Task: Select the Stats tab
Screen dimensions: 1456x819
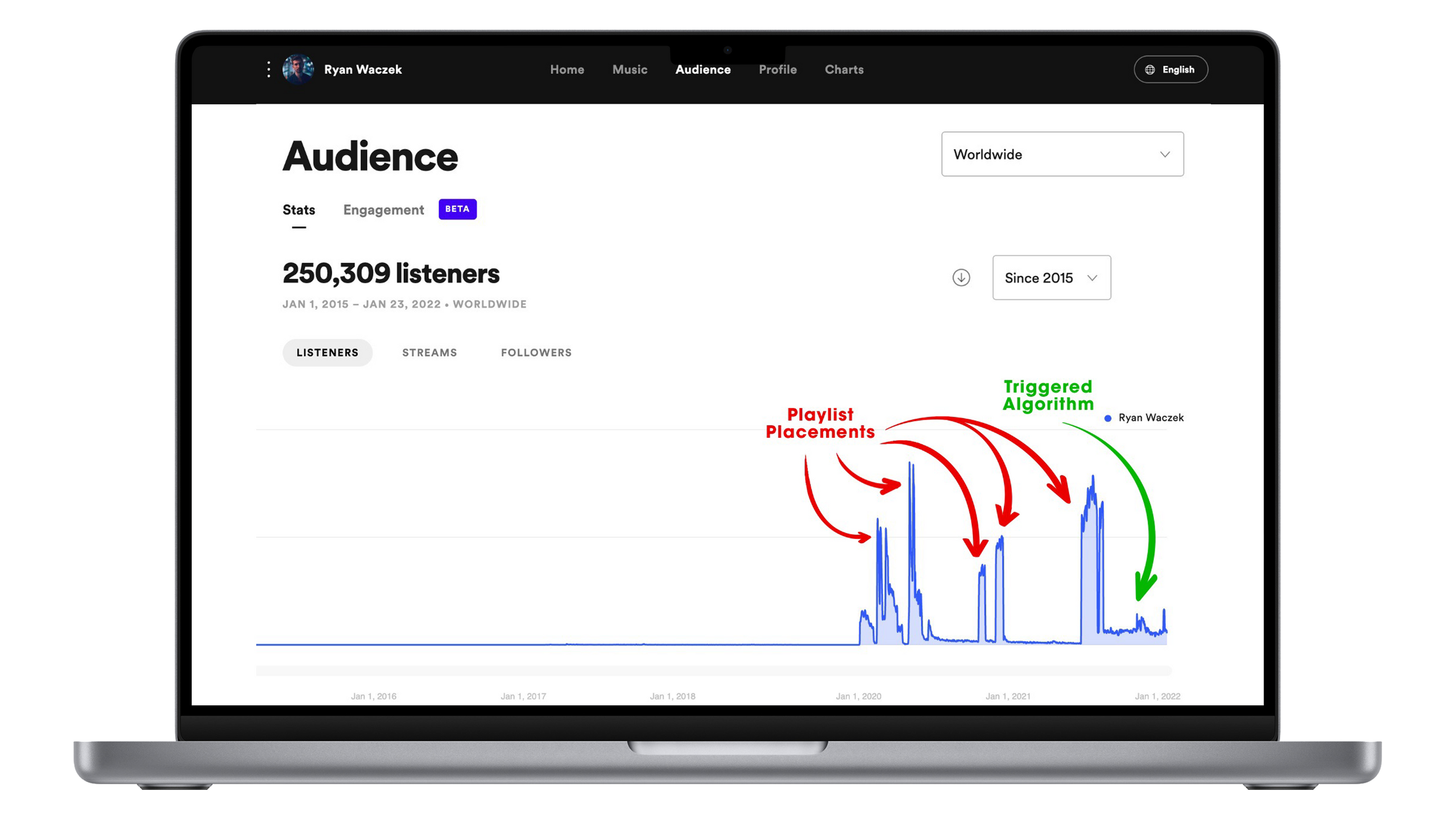Action: point(299,210)
